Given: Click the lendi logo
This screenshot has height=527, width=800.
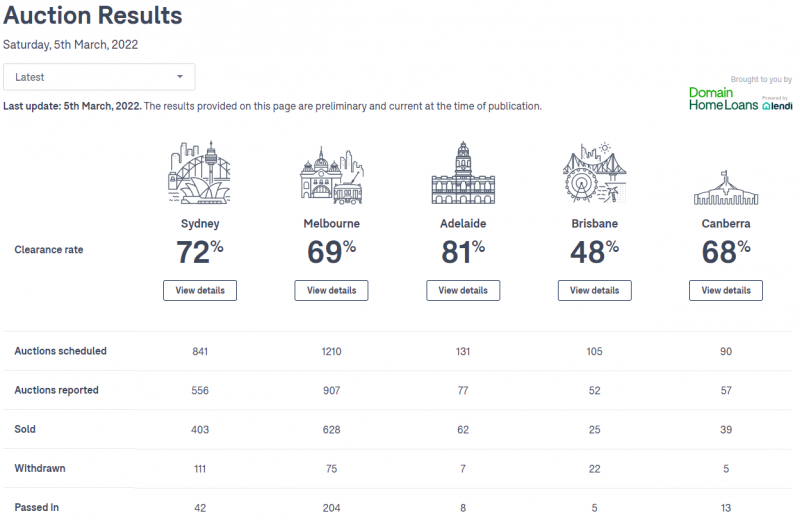Looking at the screenshot, I should tap(778, 104).
